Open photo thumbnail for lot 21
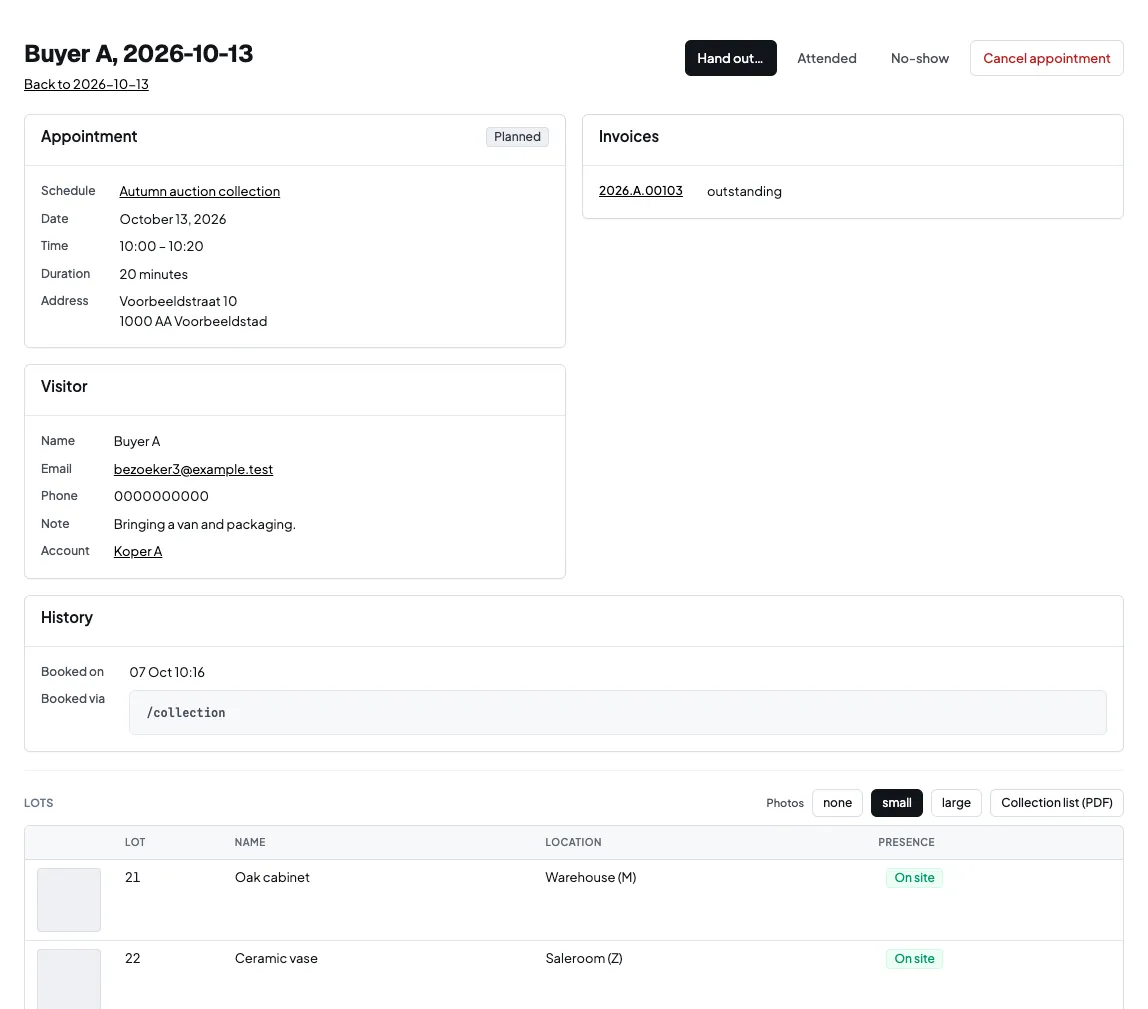The image size is (1148, 1009). (x=69, y=899)
